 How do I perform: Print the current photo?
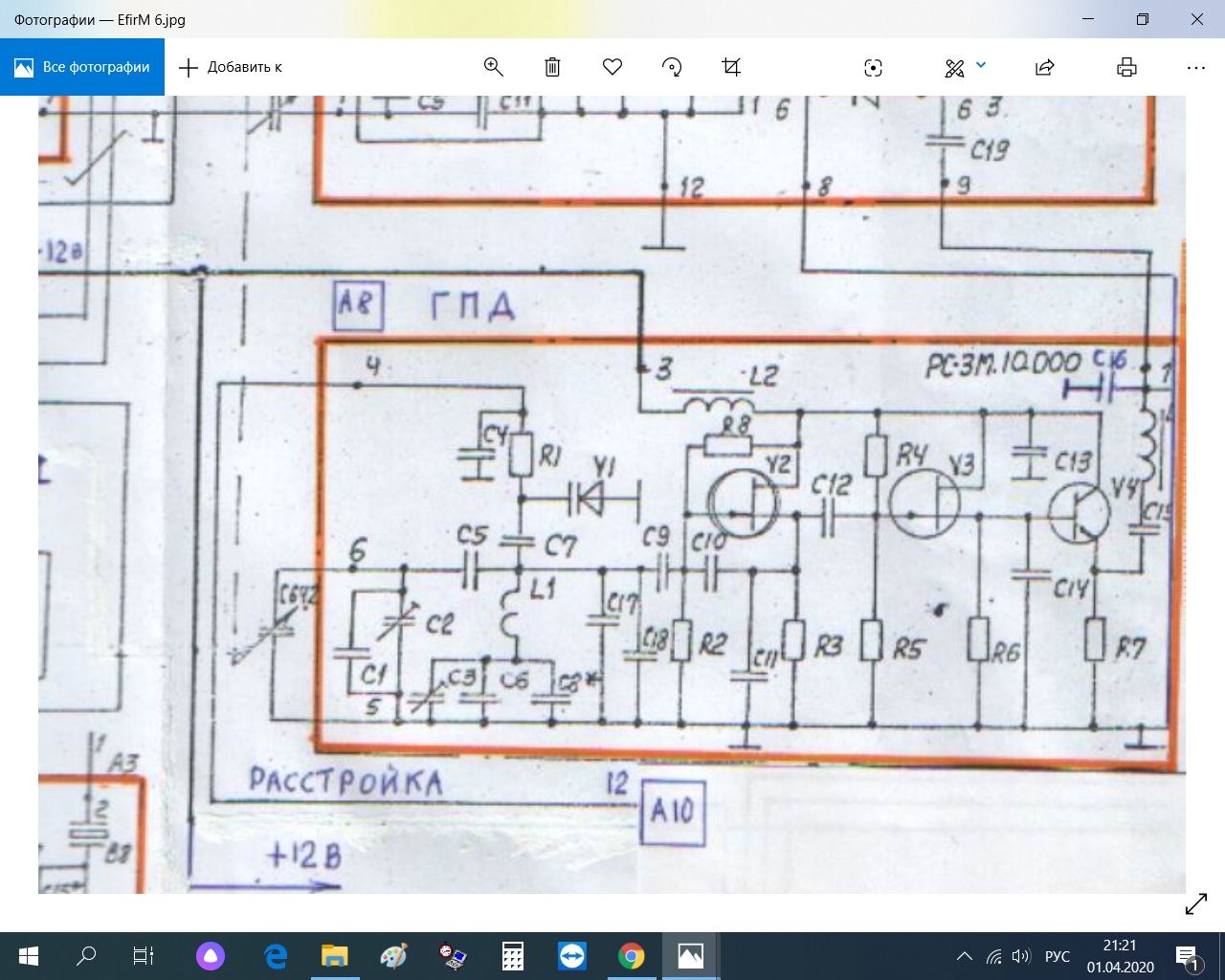(x=1126, y=67)
